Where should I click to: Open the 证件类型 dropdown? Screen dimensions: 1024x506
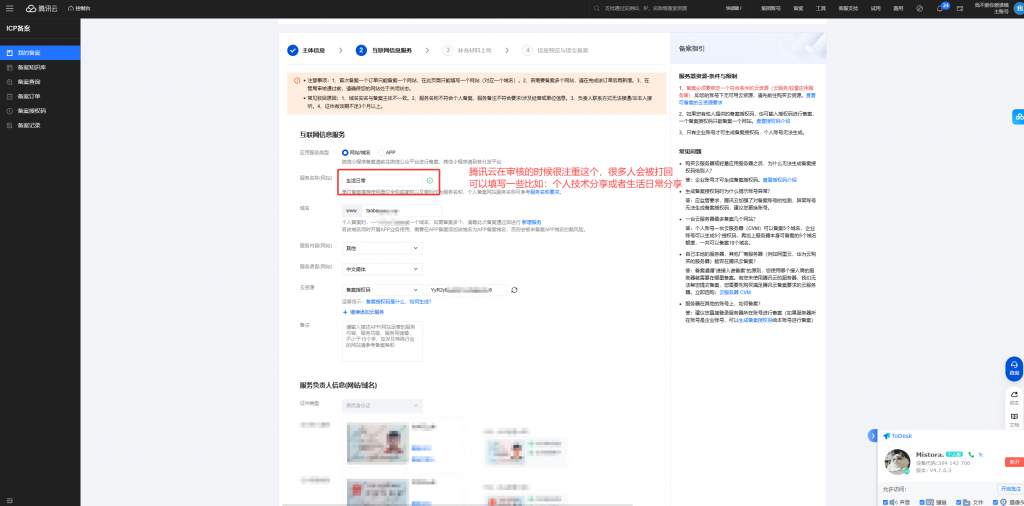click(x=382, y=406)
